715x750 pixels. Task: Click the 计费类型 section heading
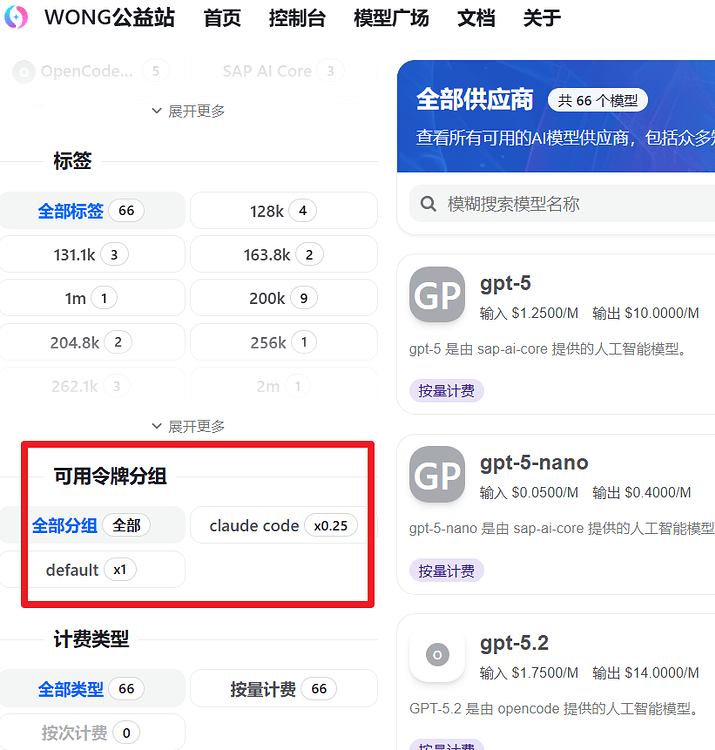click(x=91, y=639)
